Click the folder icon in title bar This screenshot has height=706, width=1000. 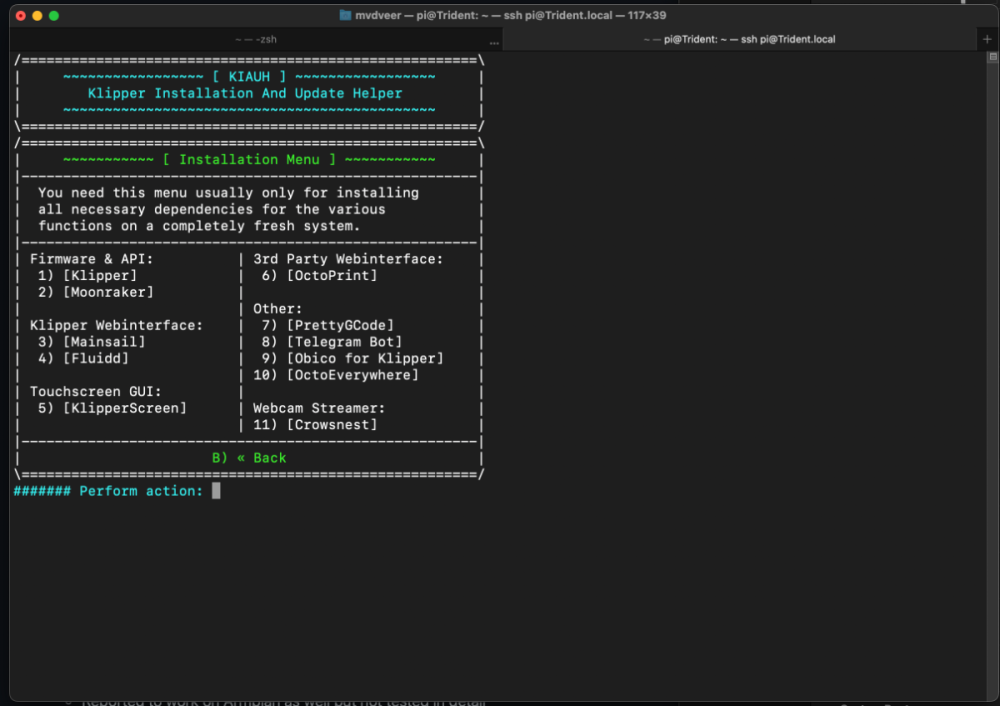(x=345, y=15)
